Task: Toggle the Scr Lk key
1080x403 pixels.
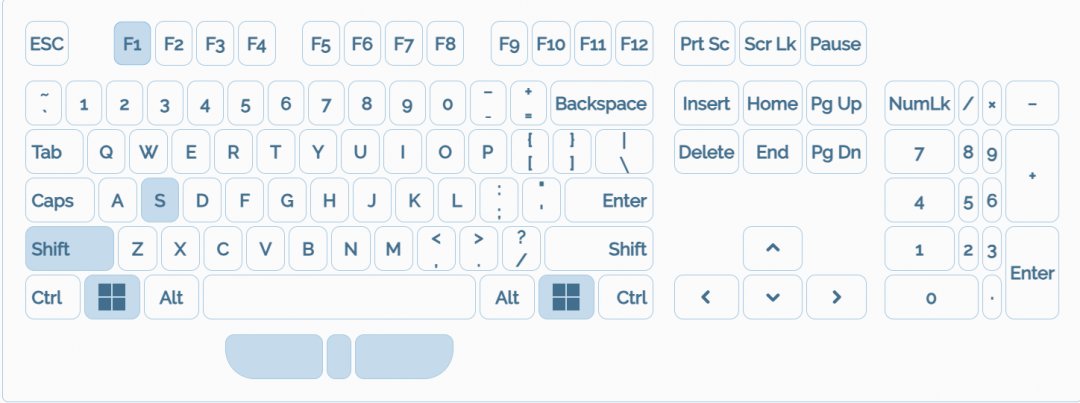Action: click(771, 44)
